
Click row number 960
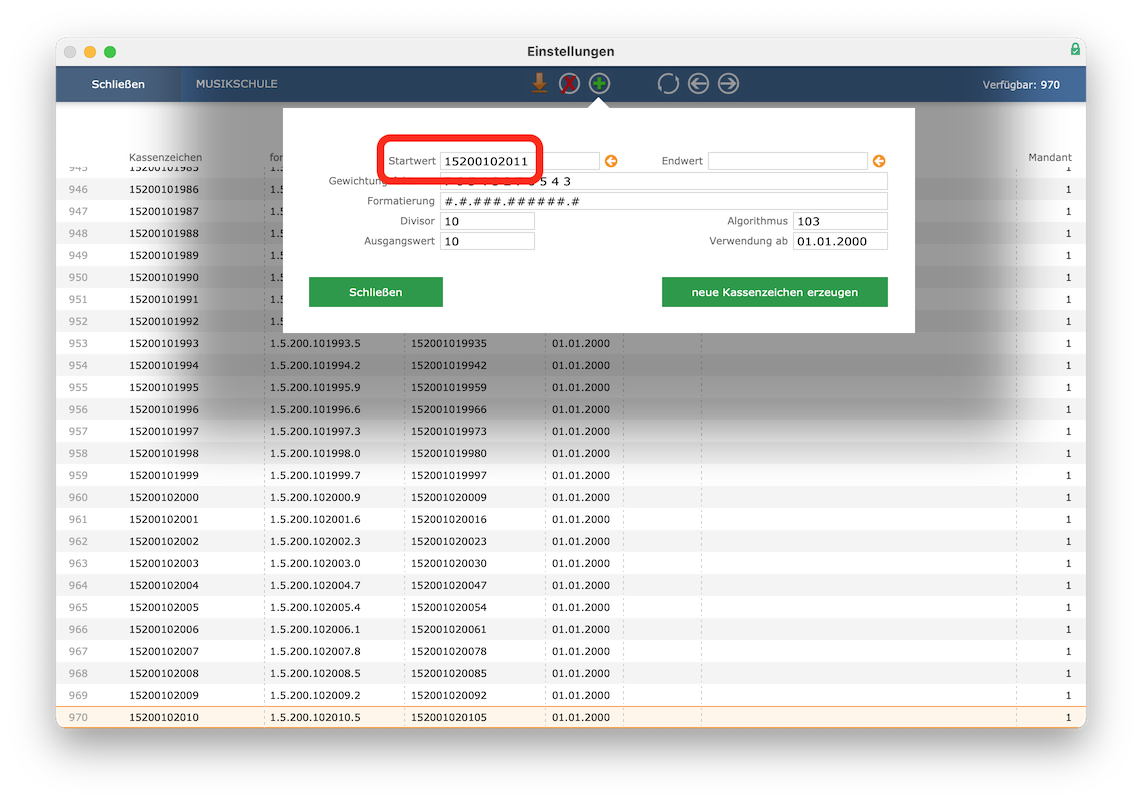point(78,498)
